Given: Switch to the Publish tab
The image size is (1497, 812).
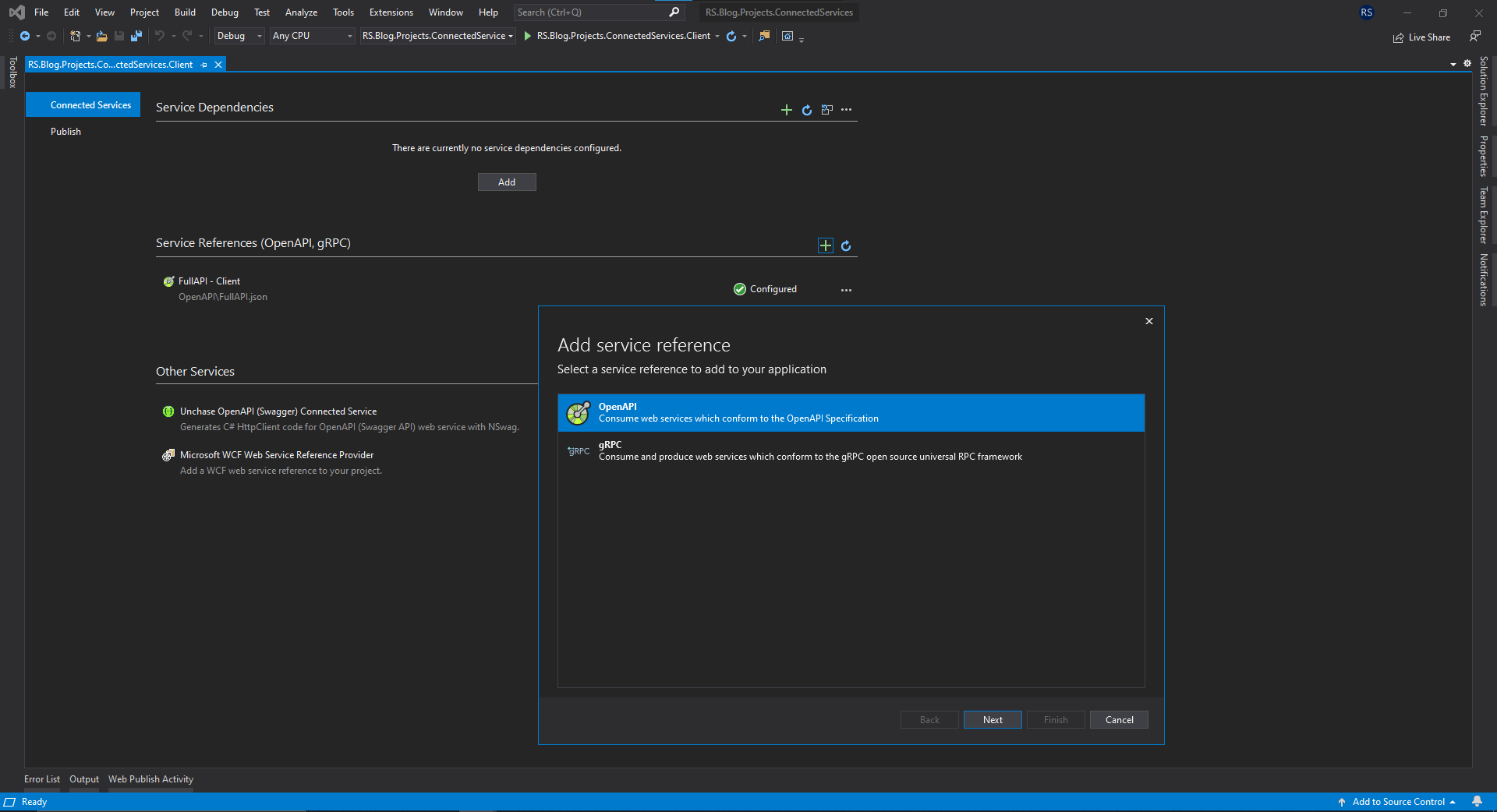Looking at the screenshot, I should pos(65,132).
